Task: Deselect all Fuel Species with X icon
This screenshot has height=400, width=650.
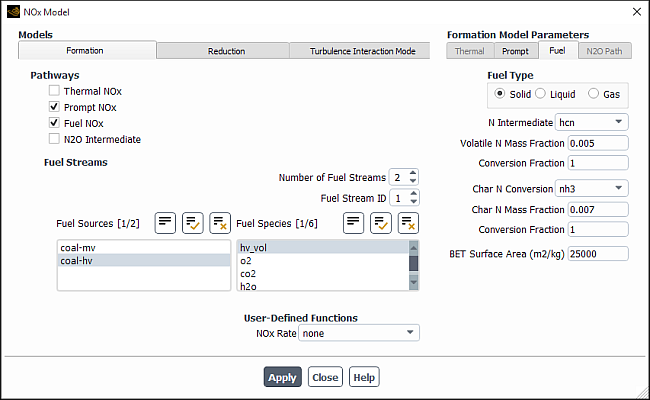Action: click(x=407, y=222)
